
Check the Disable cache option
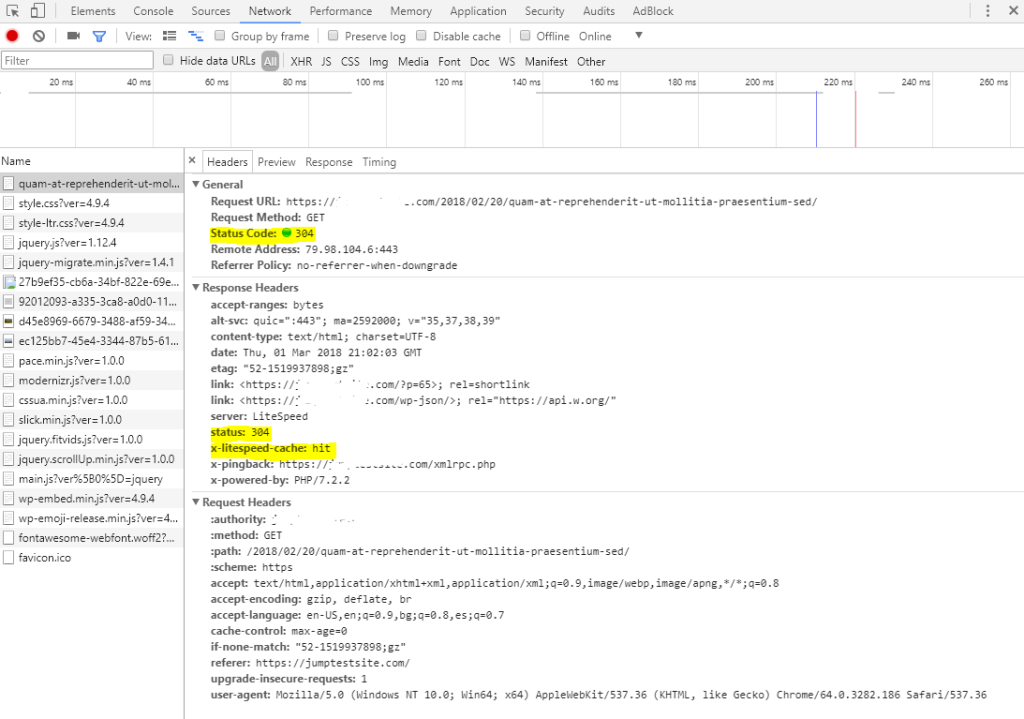pyautogui.click(x=422, y=36)
